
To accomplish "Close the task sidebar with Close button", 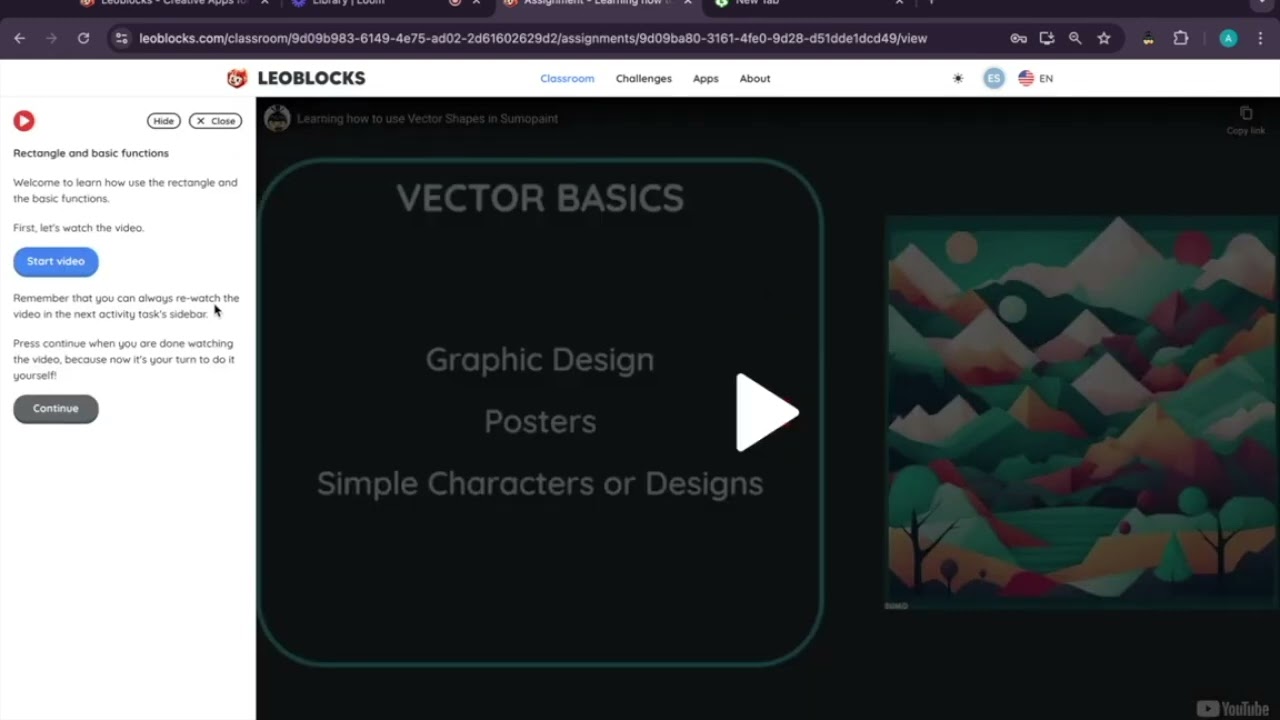I will [215, 121].
